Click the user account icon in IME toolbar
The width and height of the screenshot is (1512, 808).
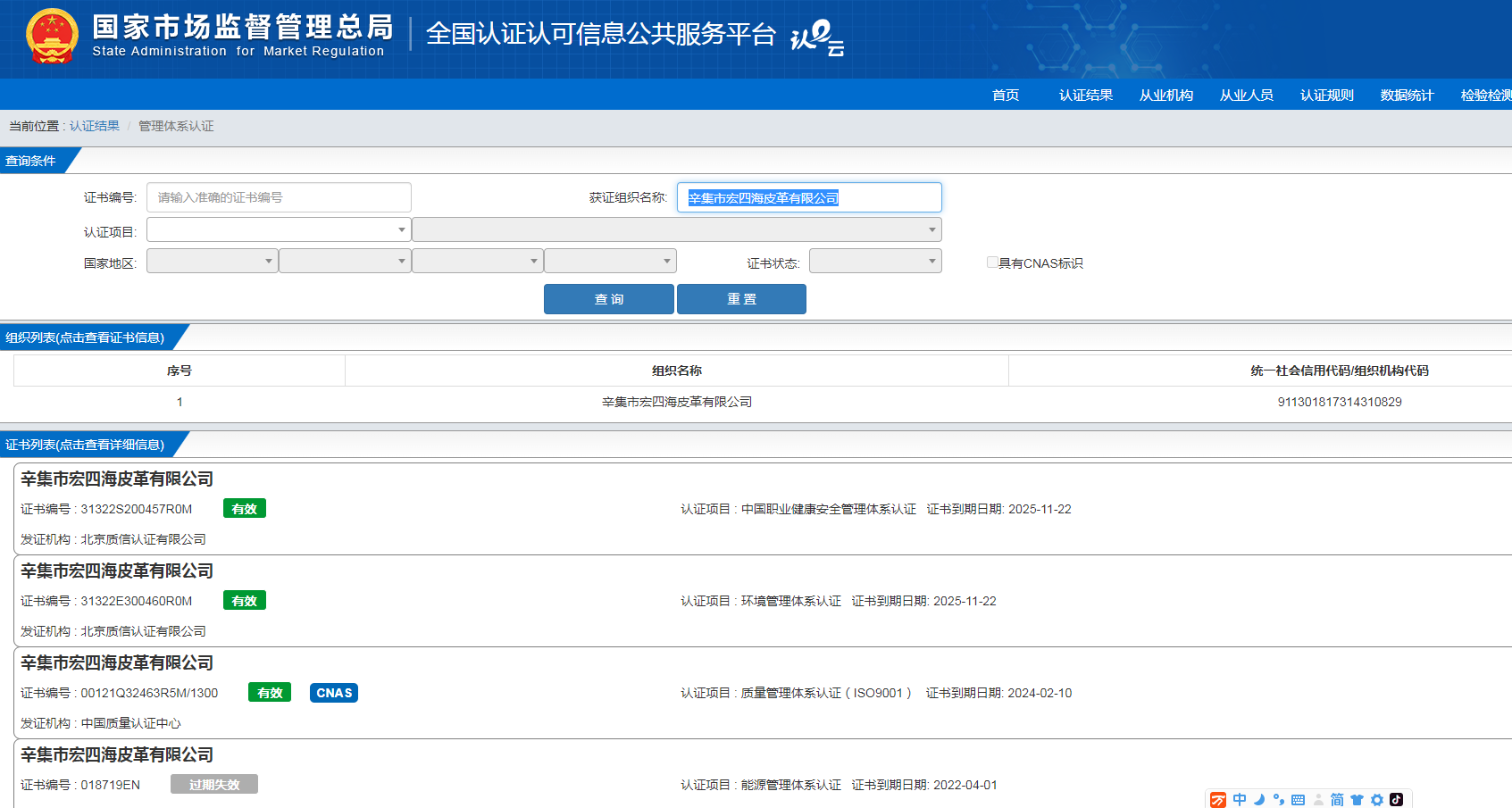[1318, 800]
